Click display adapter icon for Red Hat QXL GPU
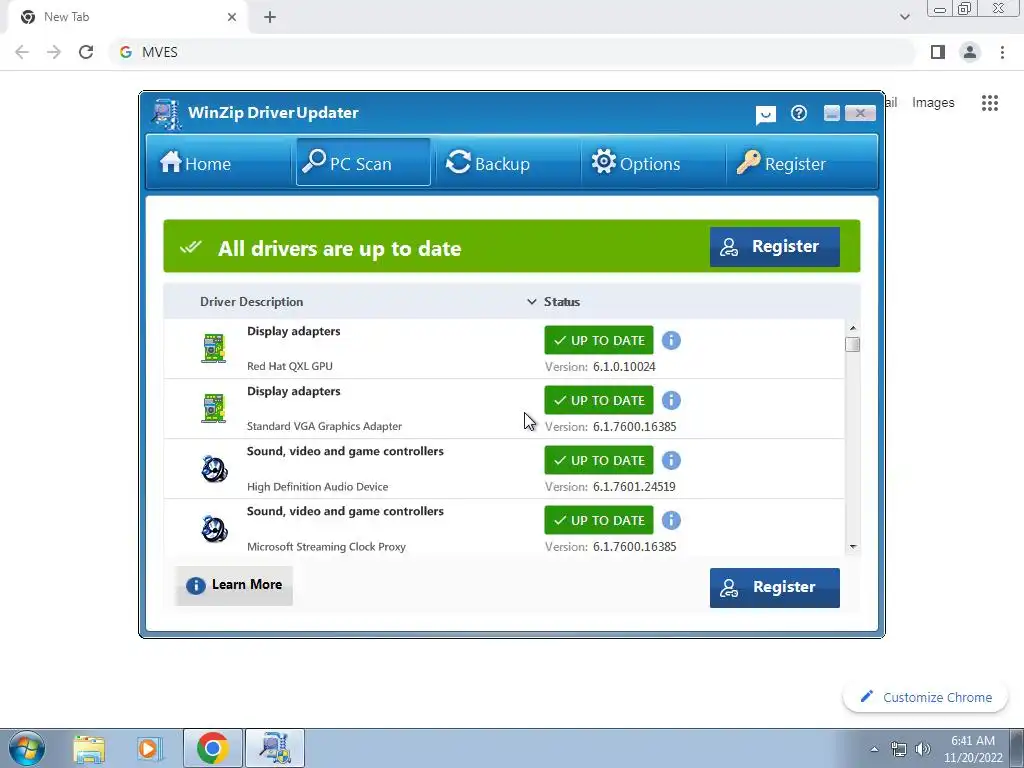 [214, 348]
